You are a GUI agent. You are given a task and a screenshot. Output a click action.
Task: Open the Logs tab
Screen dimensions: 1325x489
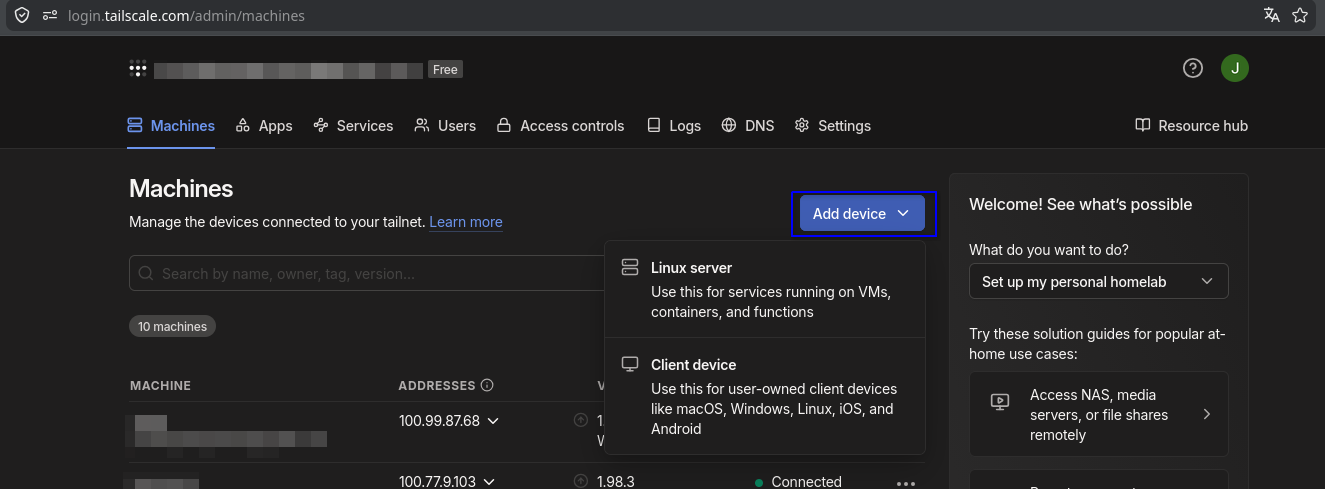pyautogui.click(x=673, y=125)
